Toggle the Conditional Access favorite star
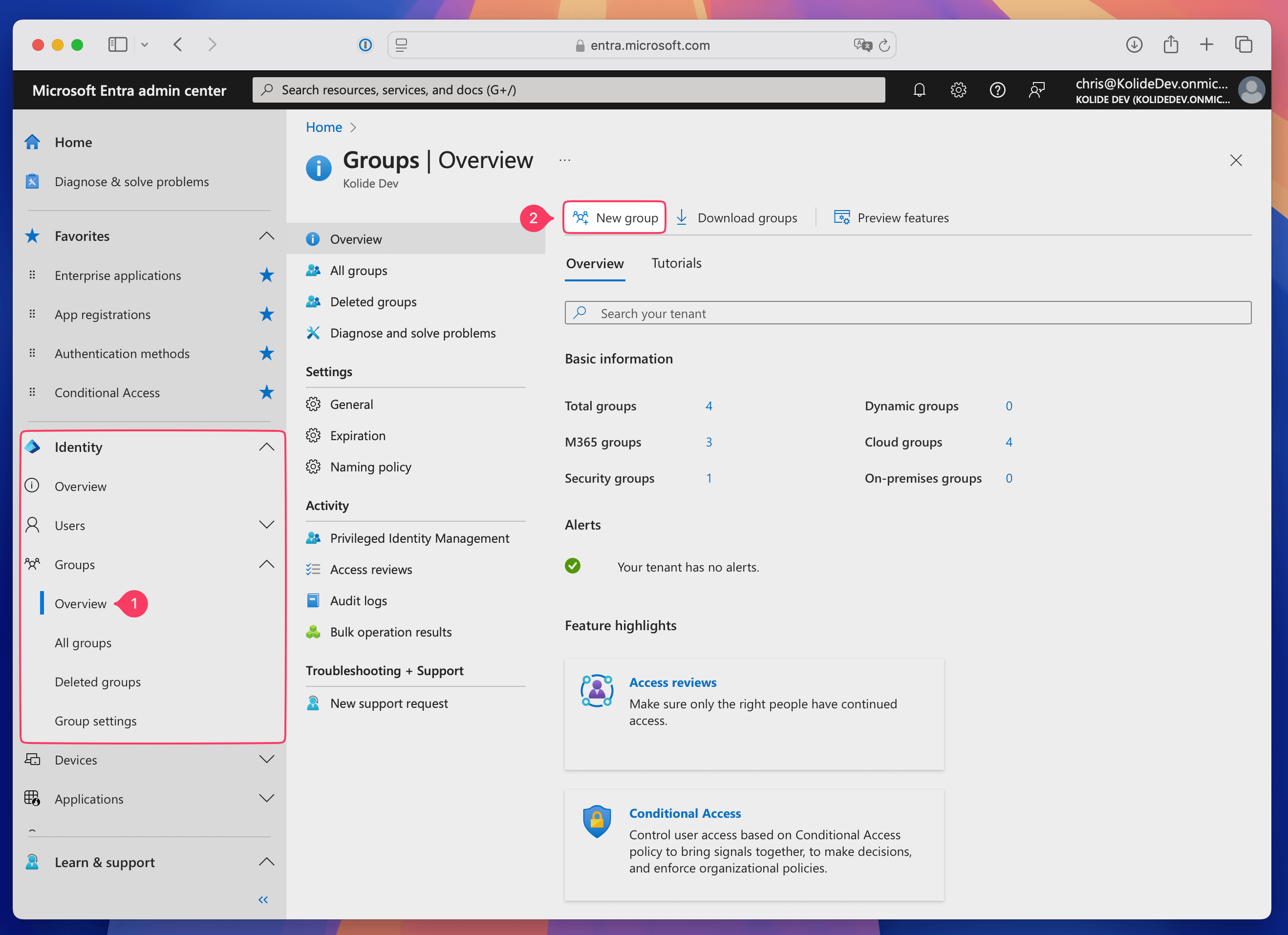This screenshot has height=935, width=1288. [266, 392]
